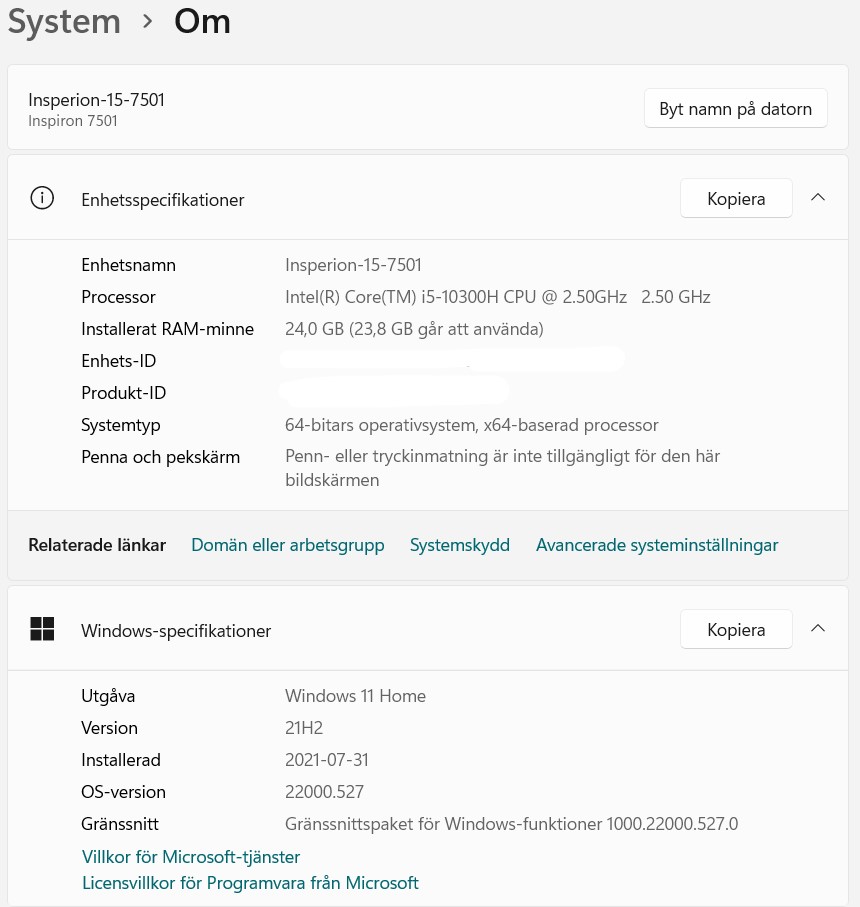Select the Gränssnittspaket för Windows-funktioner value

(x=511, y=824)
